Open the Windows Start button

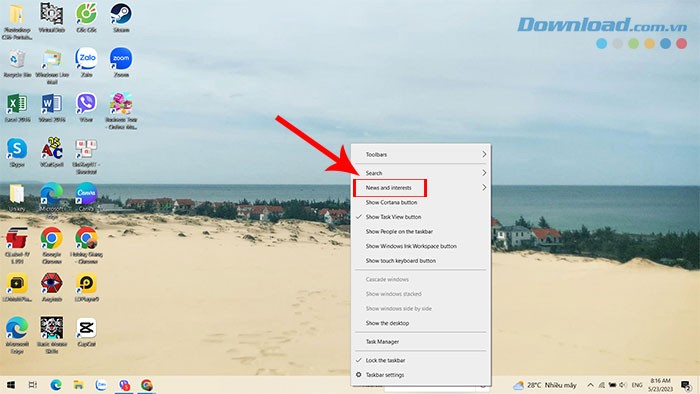(x=11, y=385)
